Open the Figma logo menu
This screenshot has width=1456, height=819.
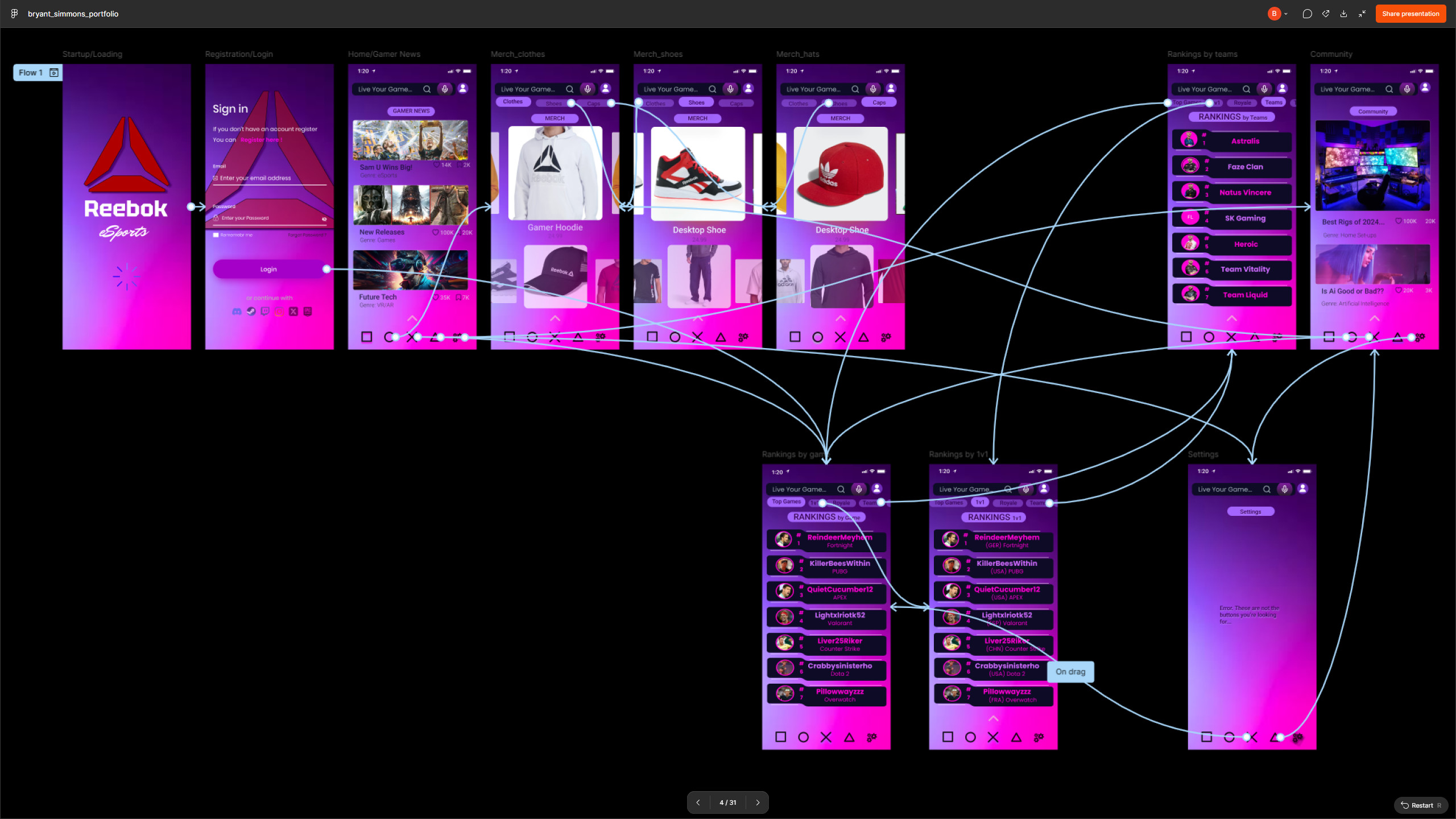[x=14, y=14]
